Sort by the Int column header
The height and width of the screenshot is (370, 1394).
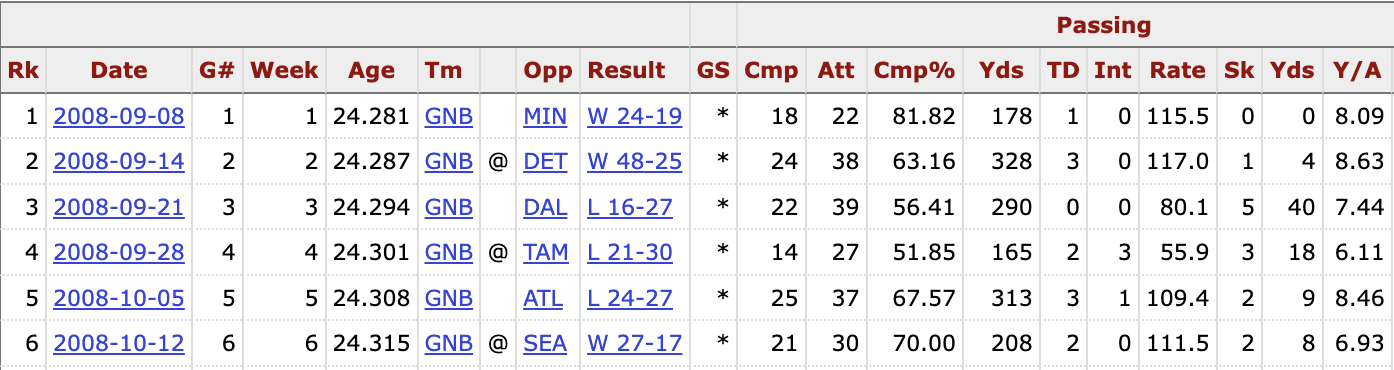click(1112, 70)
